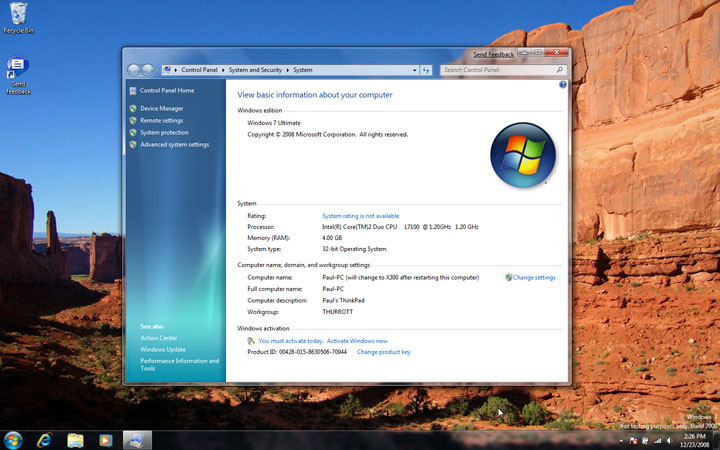This screenshot has width=720, height=450.
Task: Click the Send Feedback link in title bar
Action: [494, 54]
